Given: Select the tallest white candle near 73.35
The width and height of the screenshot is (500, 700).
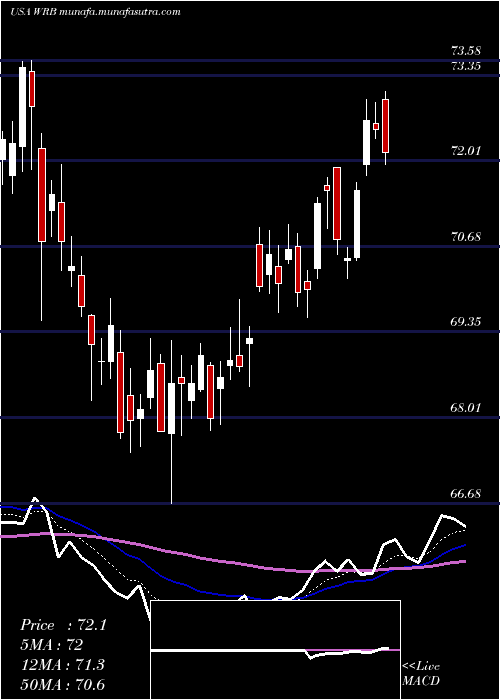Looking at the screenshot, I should pyautogui.click(x=22, y=107).
